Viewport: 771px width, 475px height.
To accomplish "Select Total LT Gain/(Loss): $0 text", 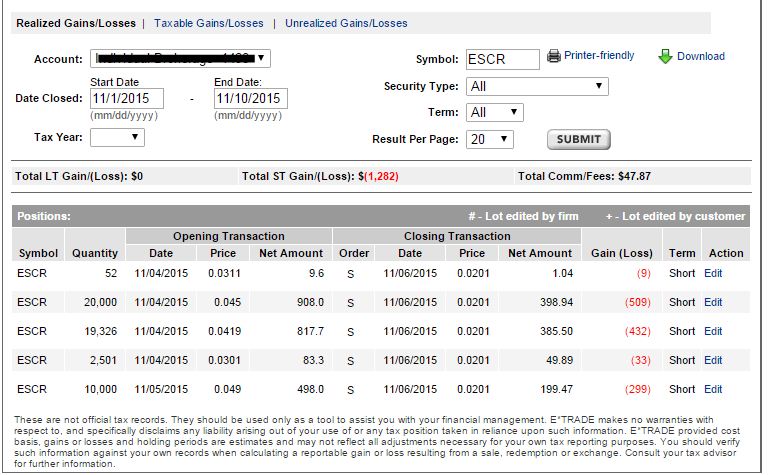I will [79, 176].
